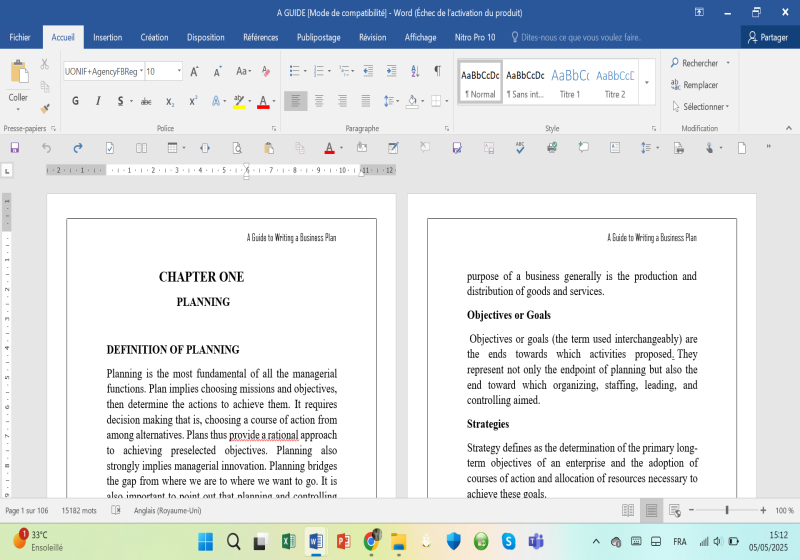Open the font size dropdown
The image size is (800, 560).
pyautogui.click(x=179, y=71)
